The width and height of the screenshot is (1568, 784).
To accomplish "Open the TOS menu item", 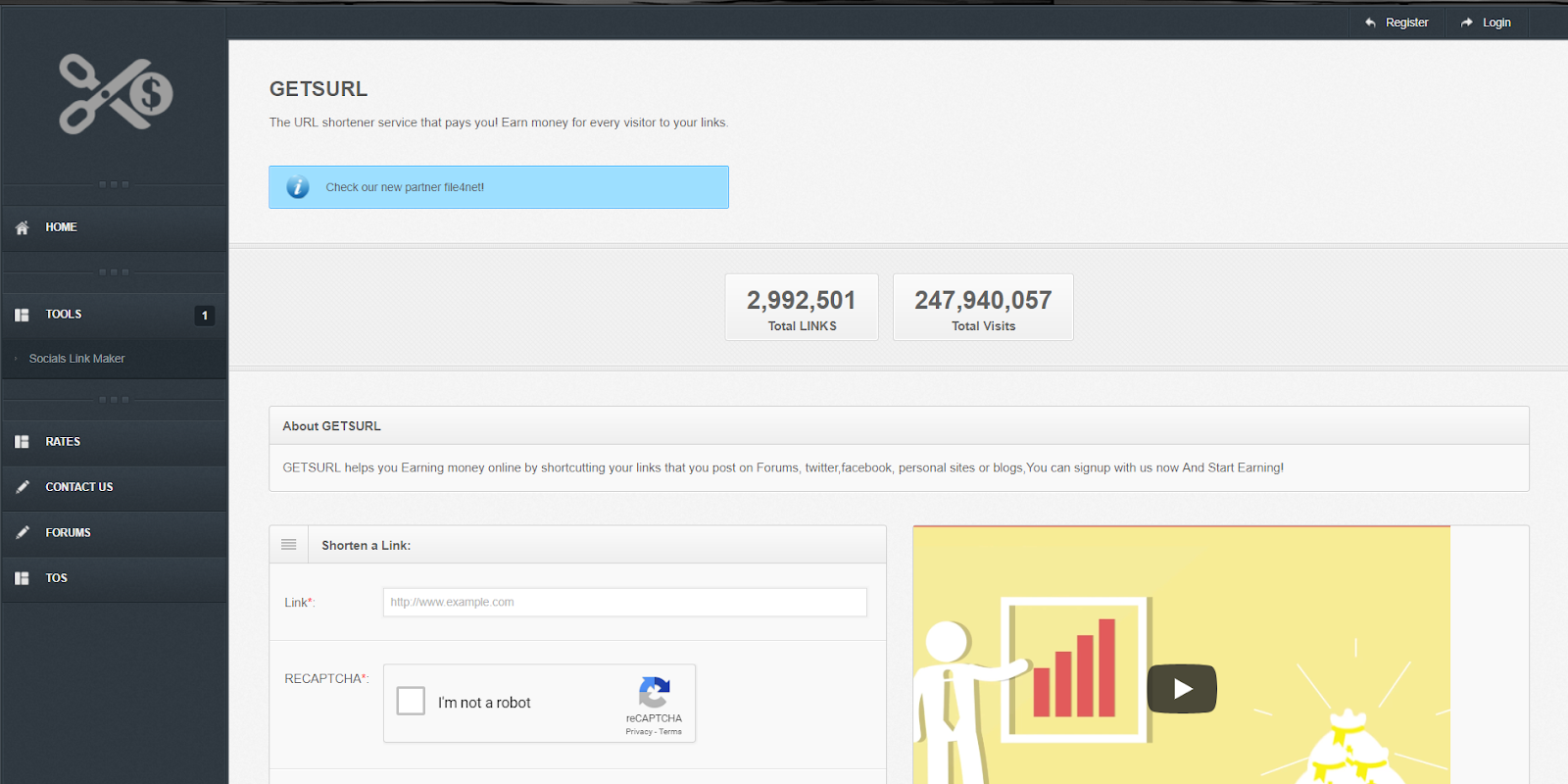I will pos(114,578).
